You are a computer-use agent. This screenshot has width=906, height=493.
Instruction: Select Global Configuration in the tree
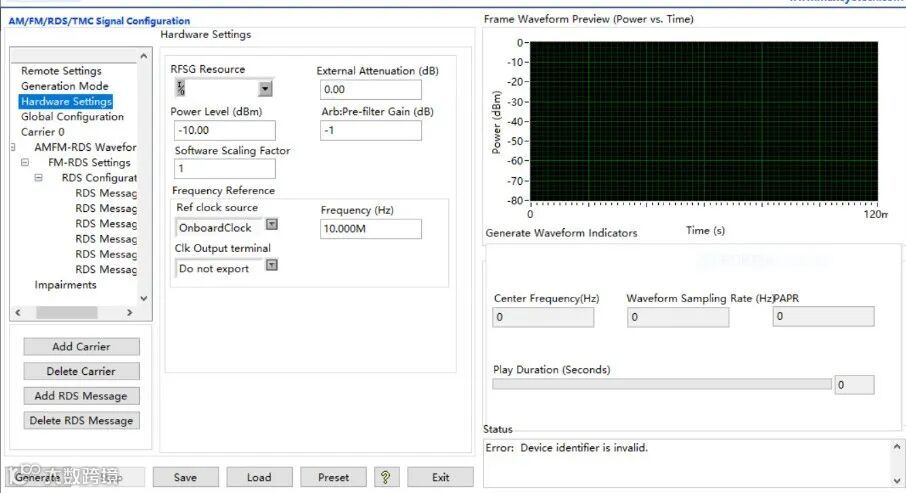[x=72, y=117]
